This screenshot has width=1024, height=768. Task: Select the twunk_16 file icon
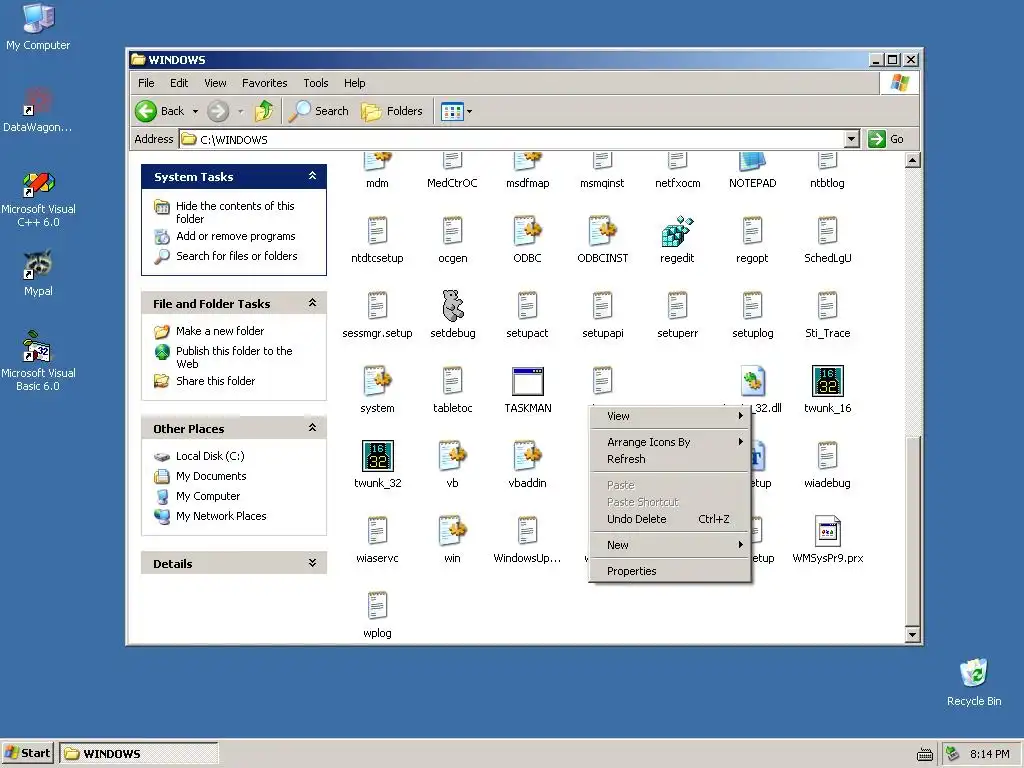coord(827,381)
